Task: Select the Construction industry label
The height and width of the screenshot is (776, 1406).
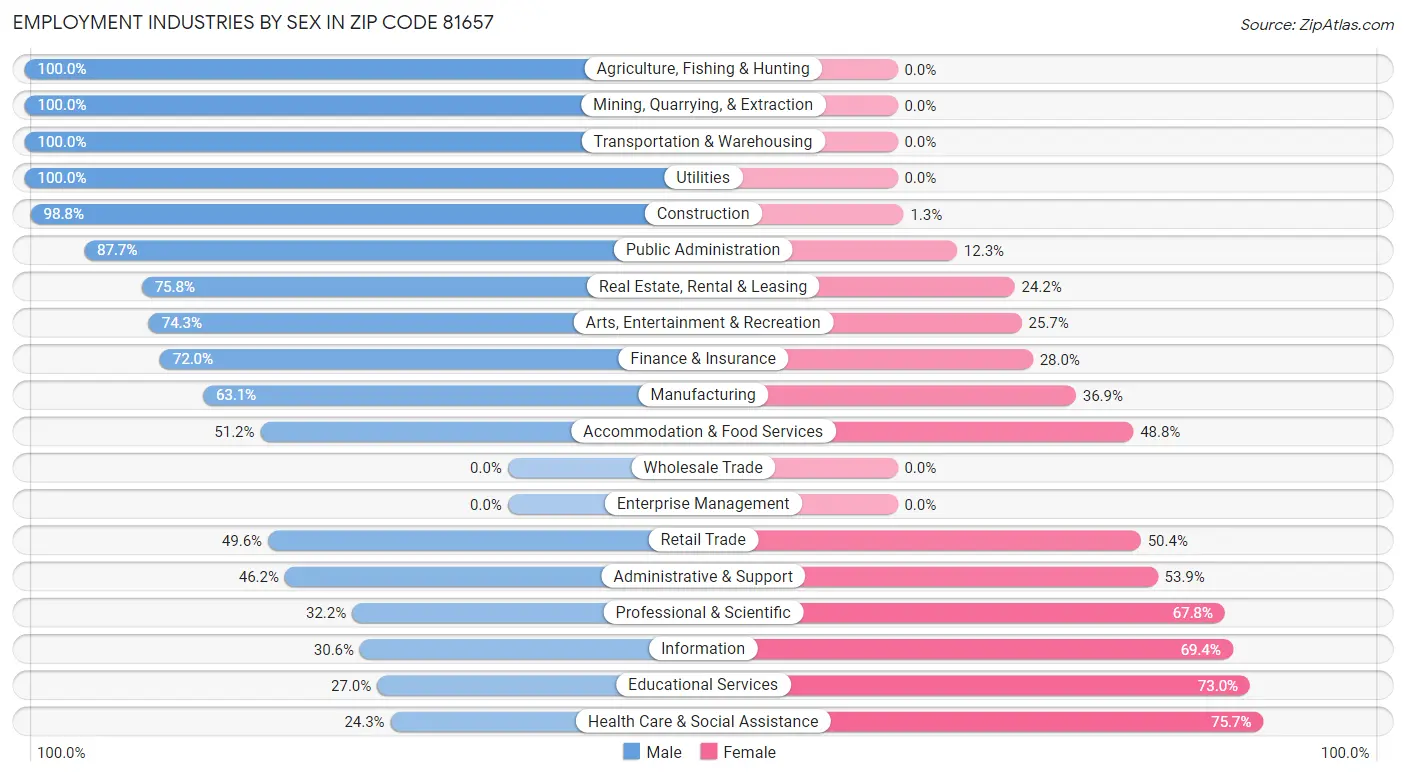Action: tap(703, 214)
